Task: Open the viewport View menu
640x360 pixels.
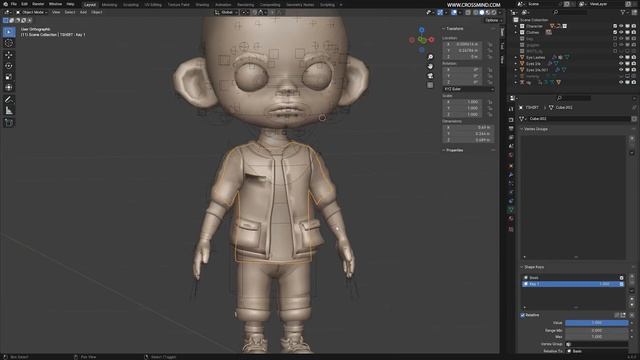Action: point(56,12)
